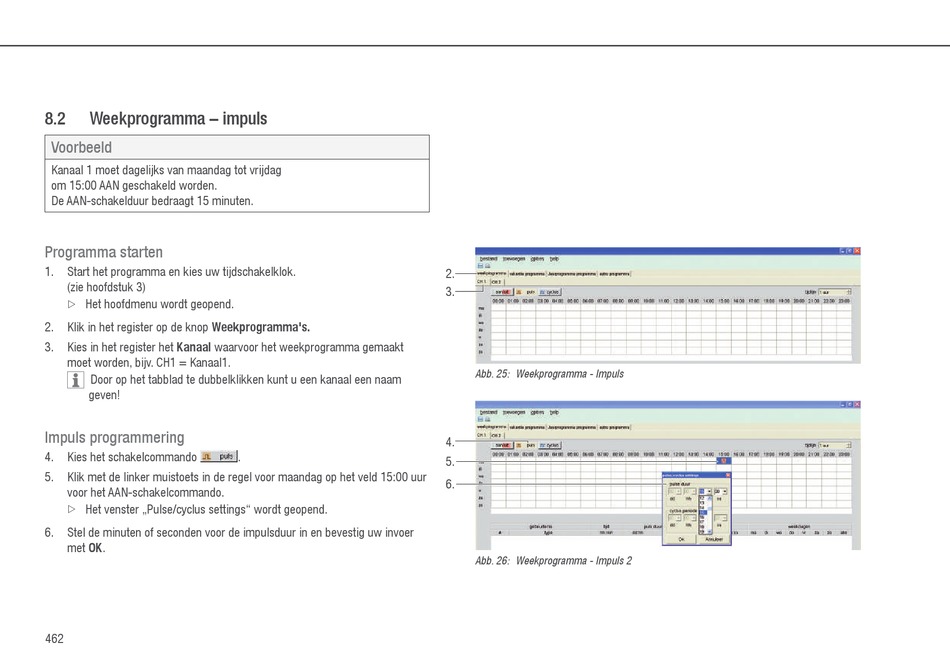This screenshot has width=950, height=670.
Task: Click the scrollbar of the open minutes list
Action: (x=710, y=514)
